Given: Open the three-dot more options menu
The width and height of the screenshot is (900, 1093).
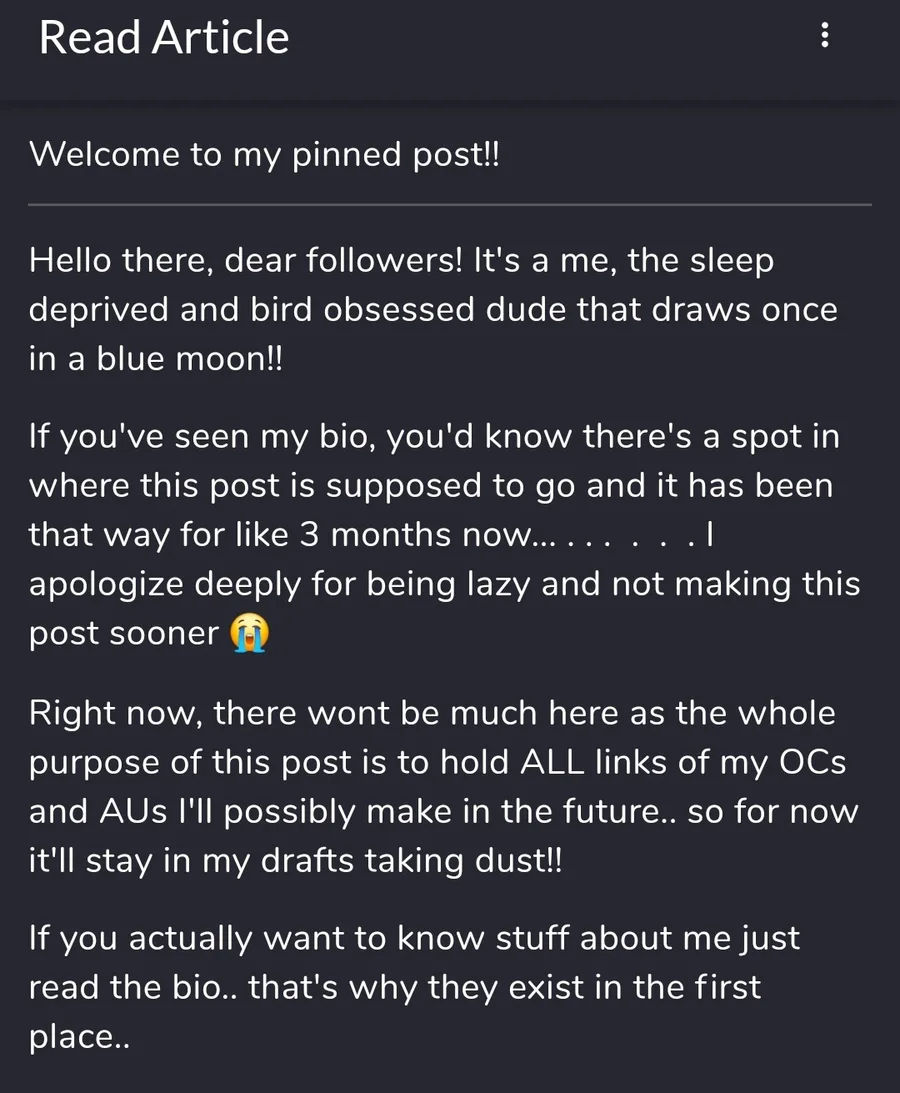Looking at the screenshot, I should coord(824,37).
